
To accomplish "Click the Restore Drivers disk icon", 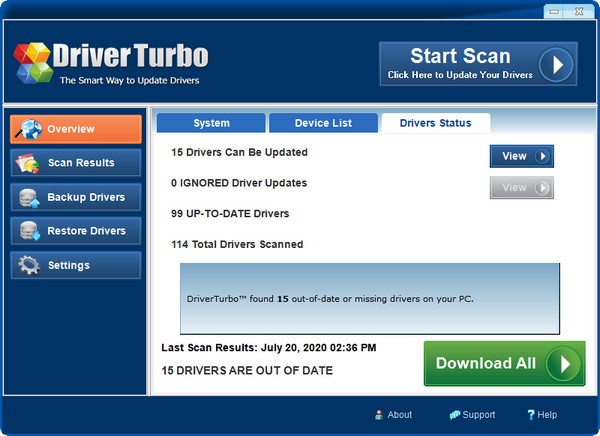I will tap(28, 231).
